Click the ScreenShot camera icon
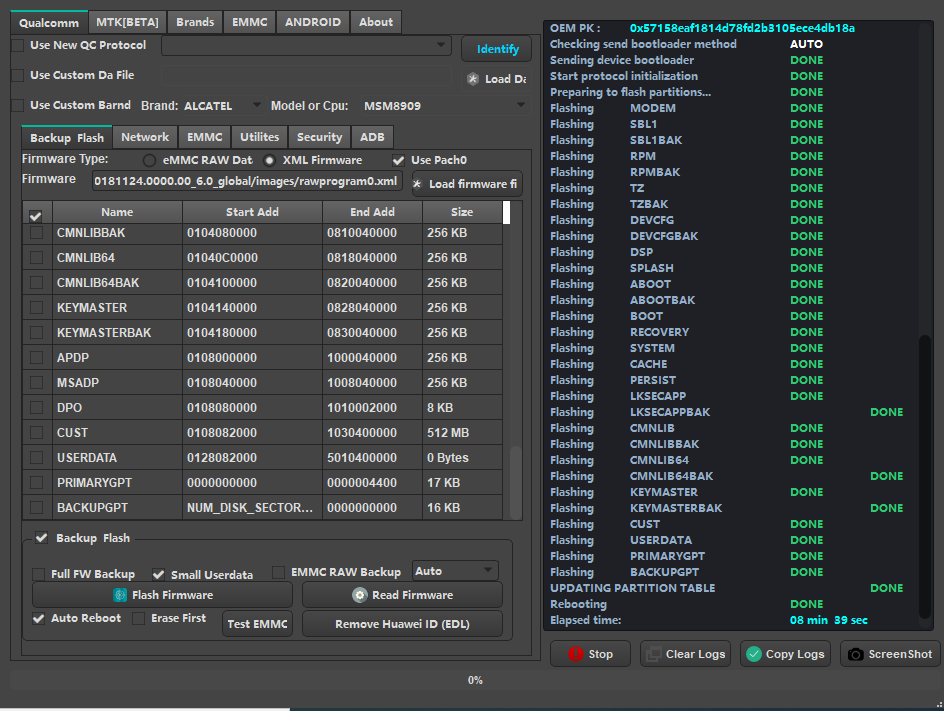The height and width of the screenshot is (711, 944). pos(855,654)
